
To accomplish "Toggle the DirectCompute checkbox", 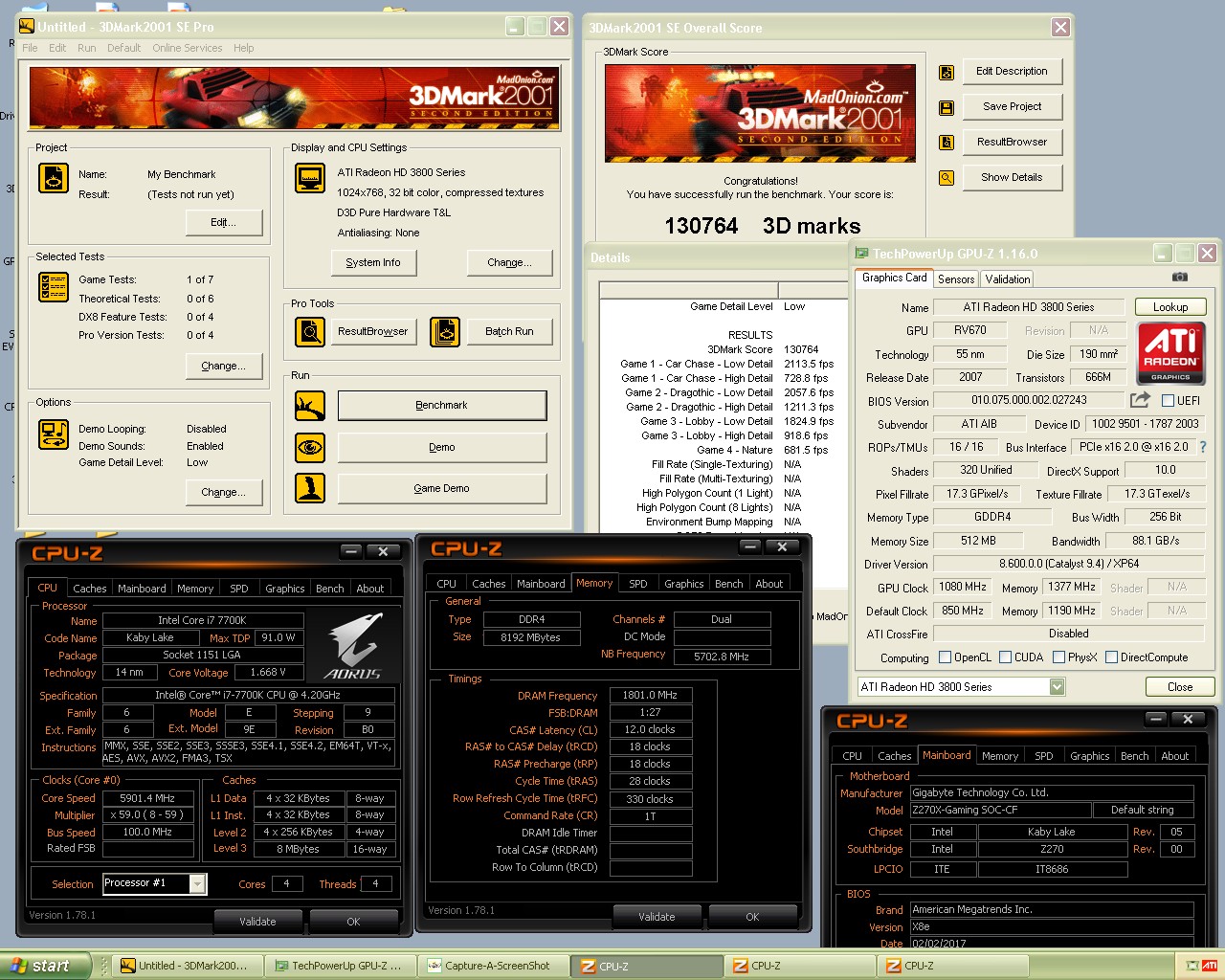I will tap(1112, 657).
